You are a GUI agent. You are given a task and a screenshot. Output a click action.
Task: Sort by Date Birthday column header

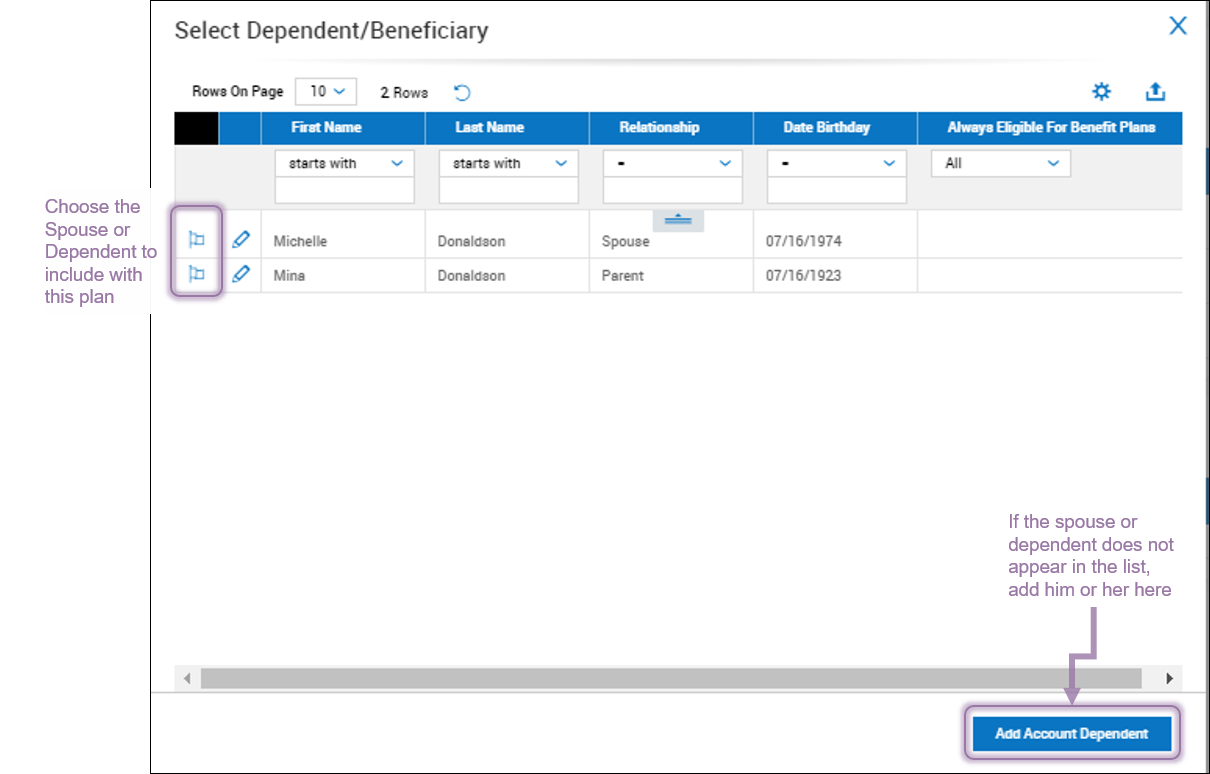(x=835, y=127)
